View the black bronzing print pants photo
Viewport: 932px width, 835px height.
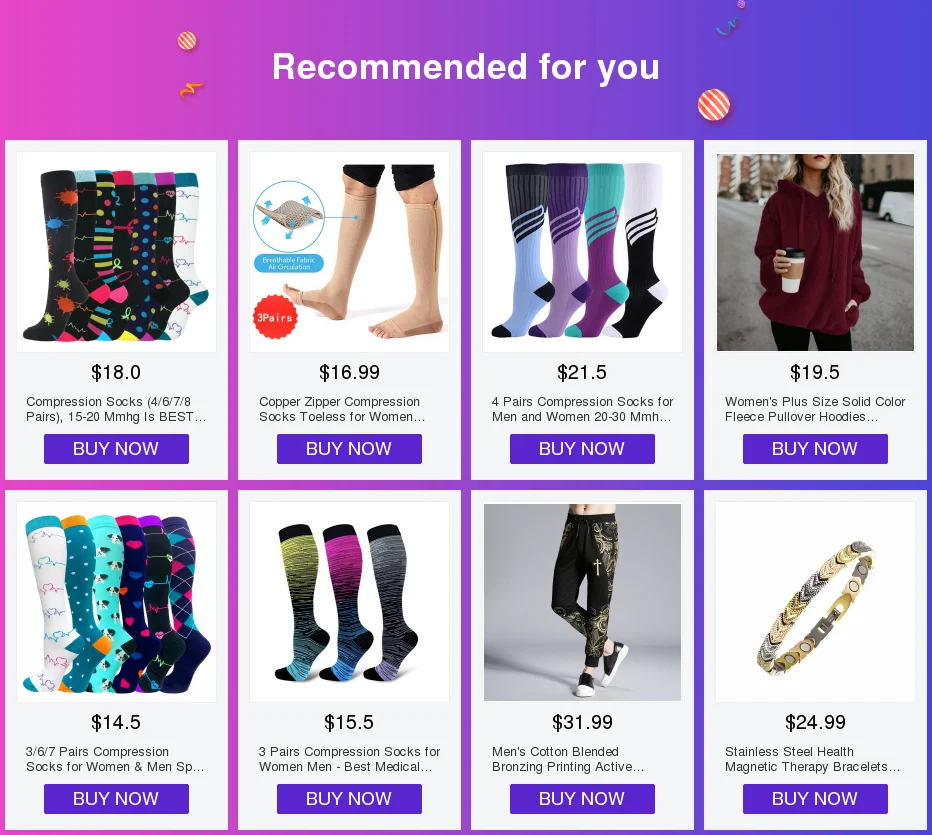coord(582,602)
